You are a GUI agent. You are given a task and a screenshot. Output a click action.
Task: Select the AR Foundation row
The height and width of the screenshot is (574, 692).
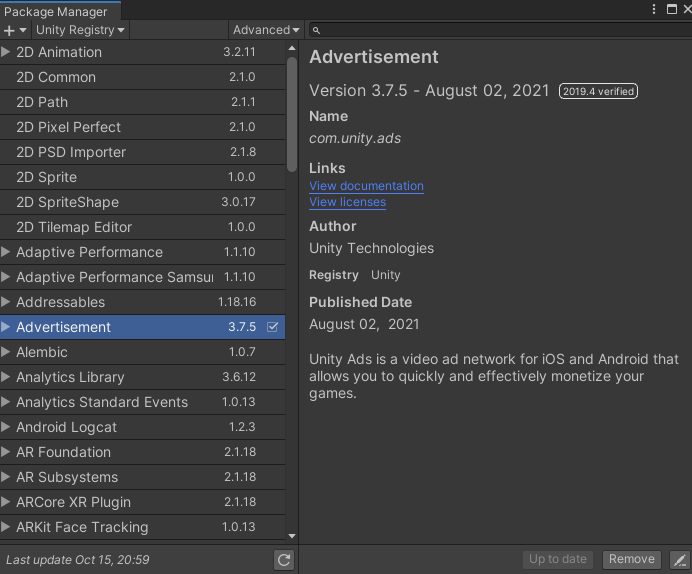coord(143,452)
